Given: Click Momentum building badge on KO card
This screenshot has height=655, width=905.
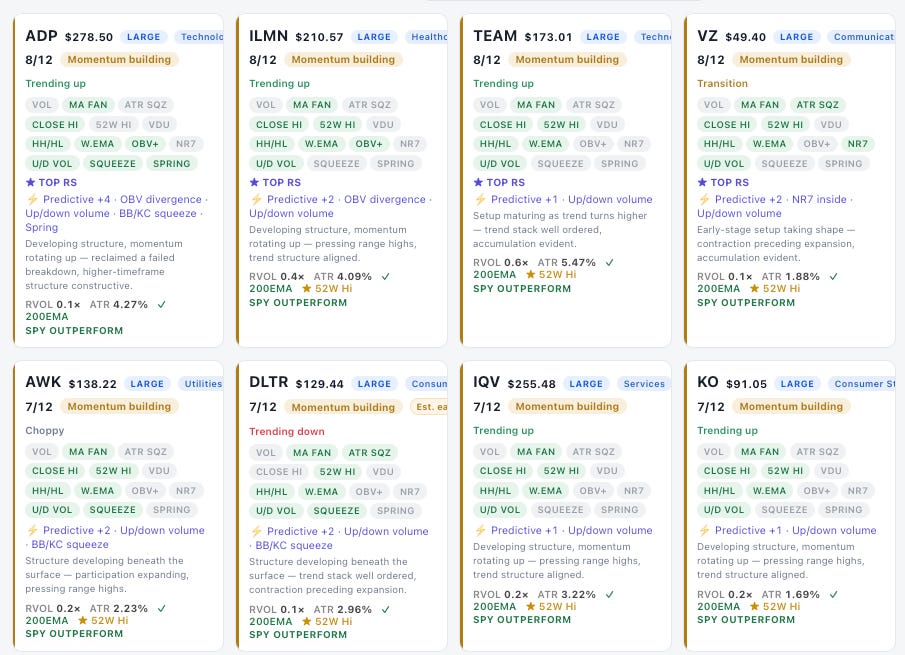Looking at the screenshot, I should point(791,407).
